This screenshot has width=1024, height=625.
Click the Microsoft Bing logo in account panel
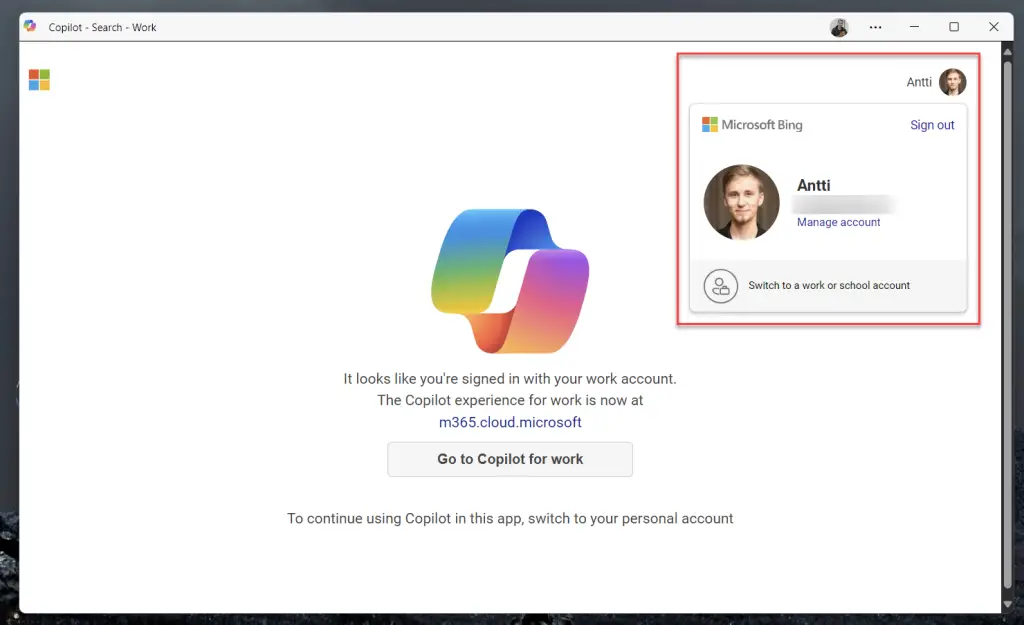[x=752, y=125]
